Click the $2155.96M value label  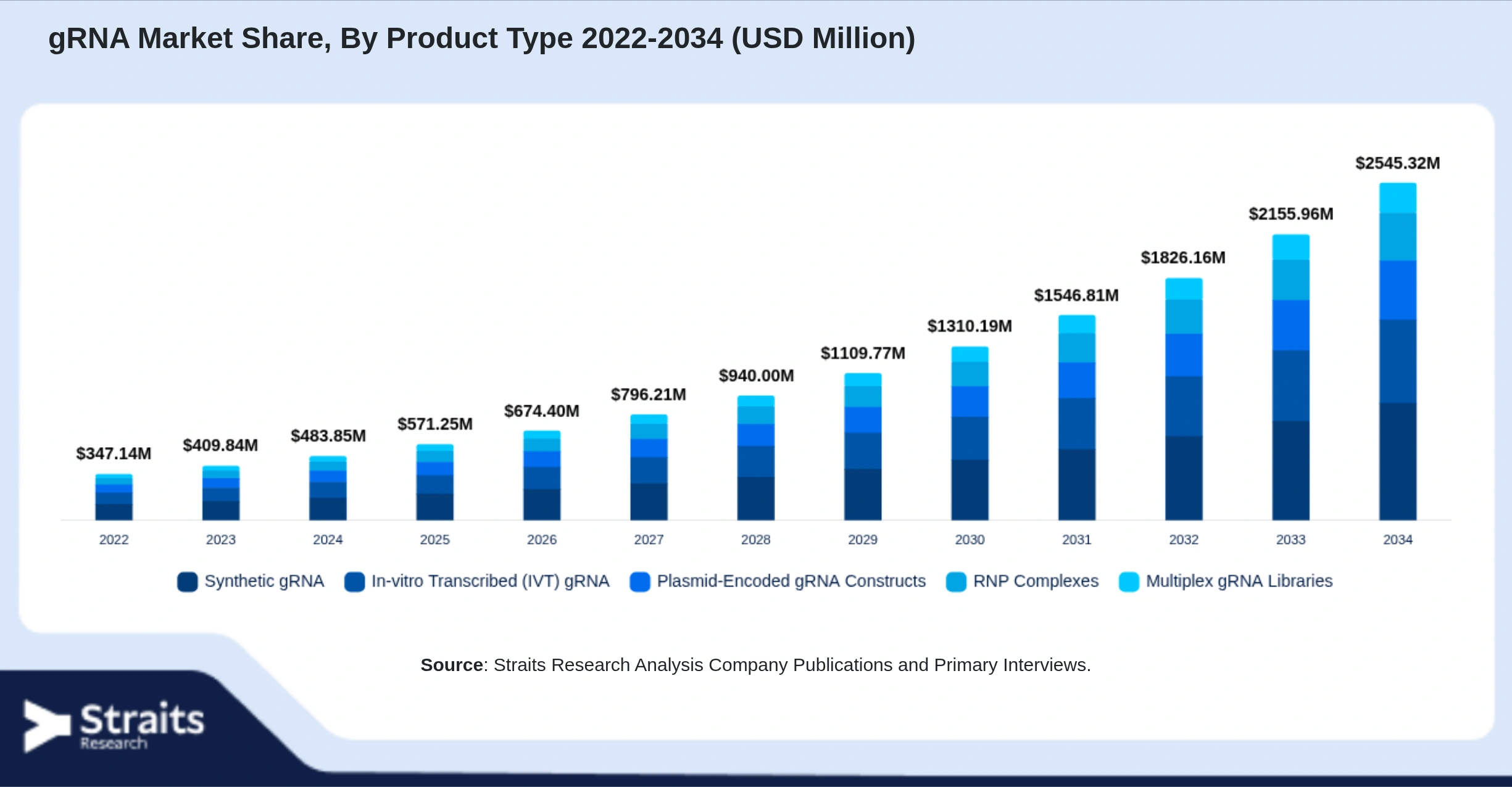[1291, 214]
